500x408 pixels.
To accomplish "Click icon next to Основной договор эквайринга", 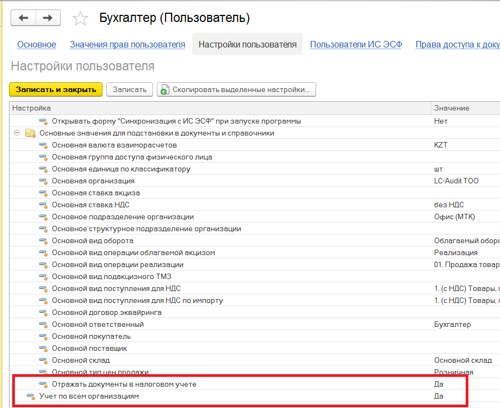I will (43, 313).
